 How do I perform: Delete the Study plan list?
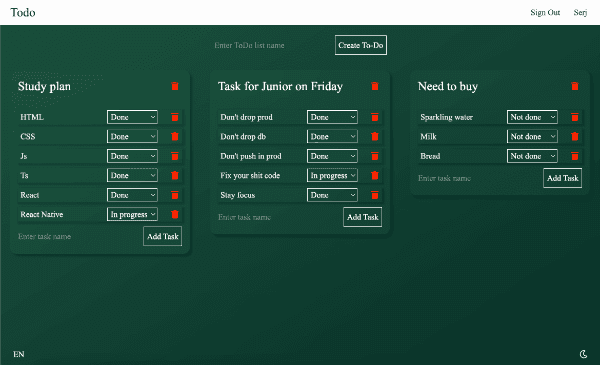[x=175, y=86]
